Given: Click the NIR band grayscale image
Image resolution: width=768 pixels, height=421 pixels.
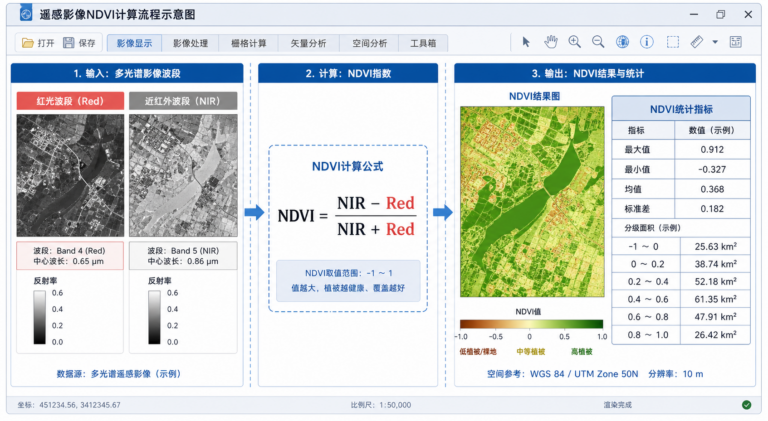Looking at the screenshot, I should [183, 175].
